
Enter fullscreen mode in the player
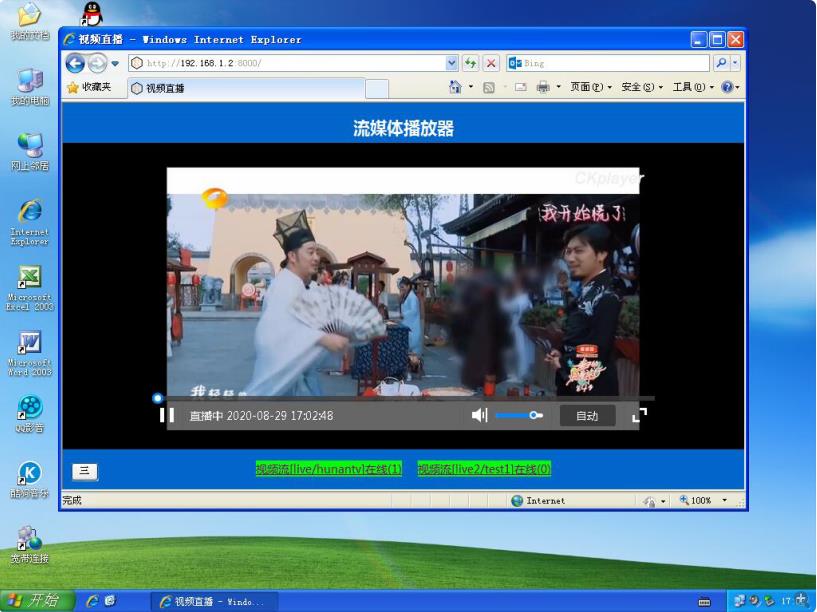(x=639, y=415)
